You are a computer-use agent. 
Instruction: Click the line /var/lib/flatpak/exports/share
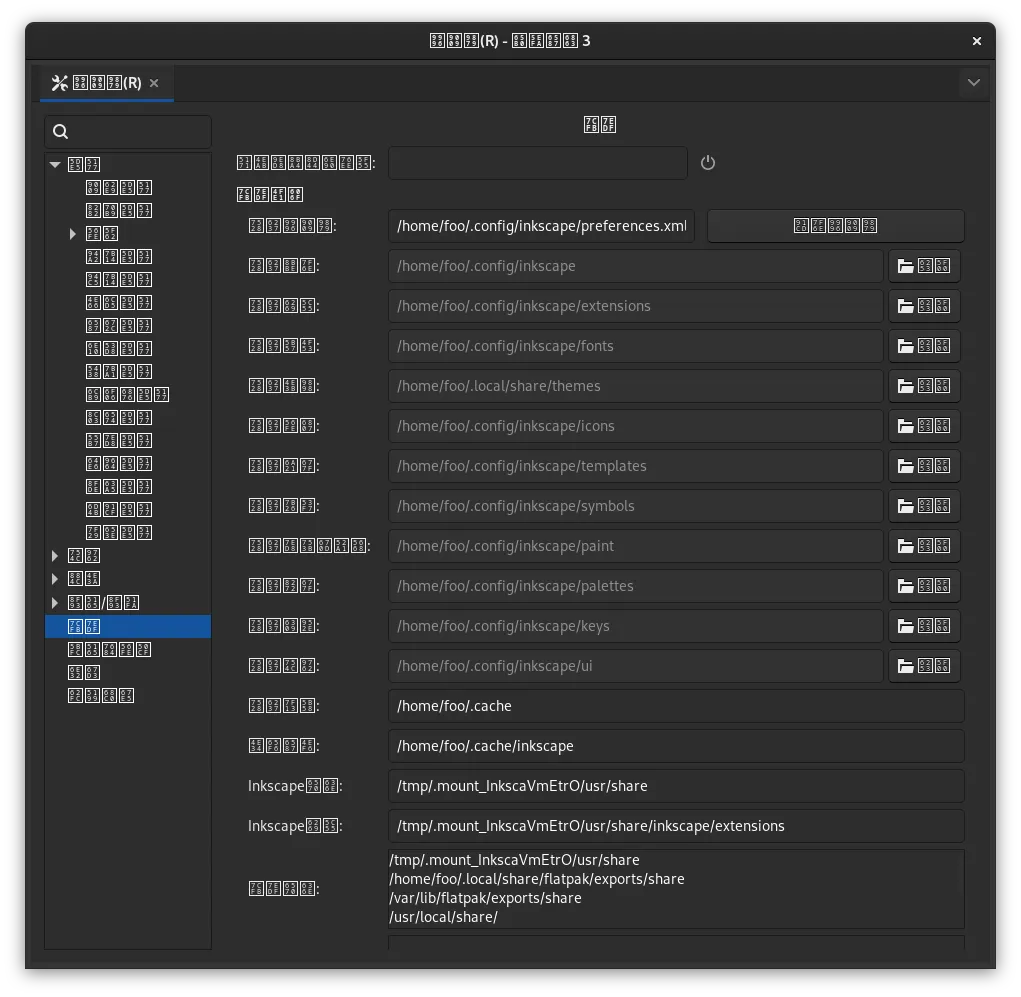click(x=485, y=898)
